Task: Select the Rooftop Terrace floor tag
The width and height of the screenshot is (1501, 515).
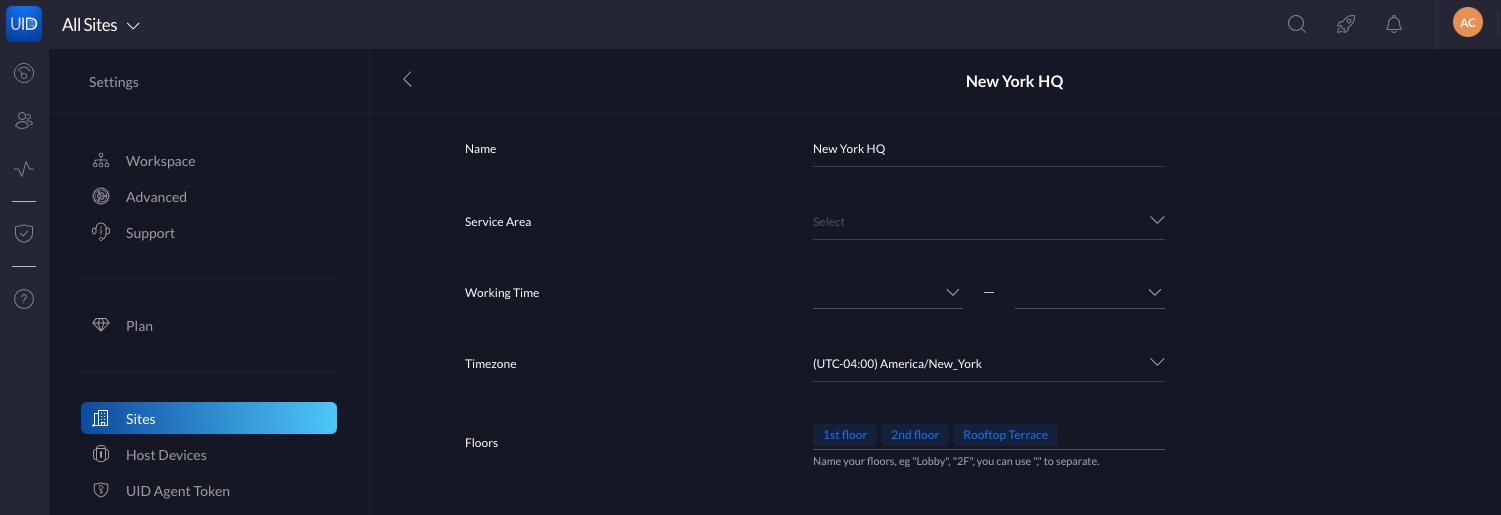Action: click(1005, 435)
